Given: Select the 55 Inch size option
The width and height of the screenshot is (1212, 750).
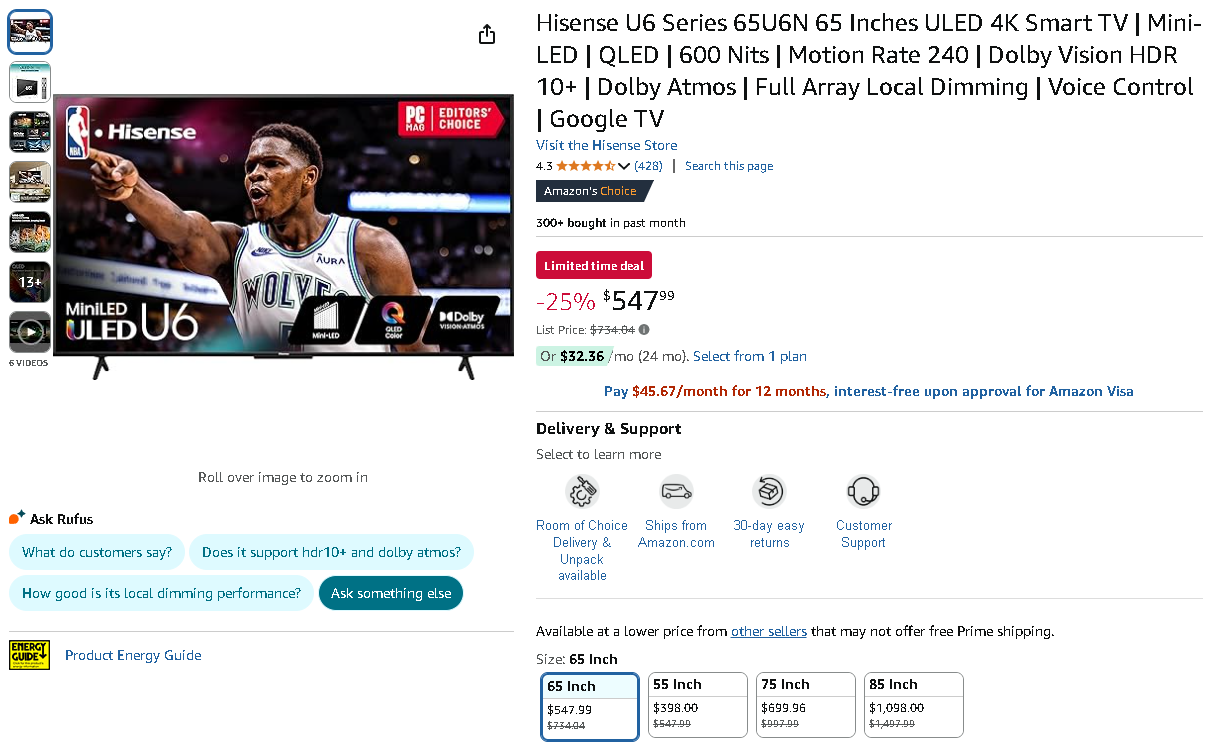Looking at the screenshot, I should pyautogui.click(x=697, y=704).
